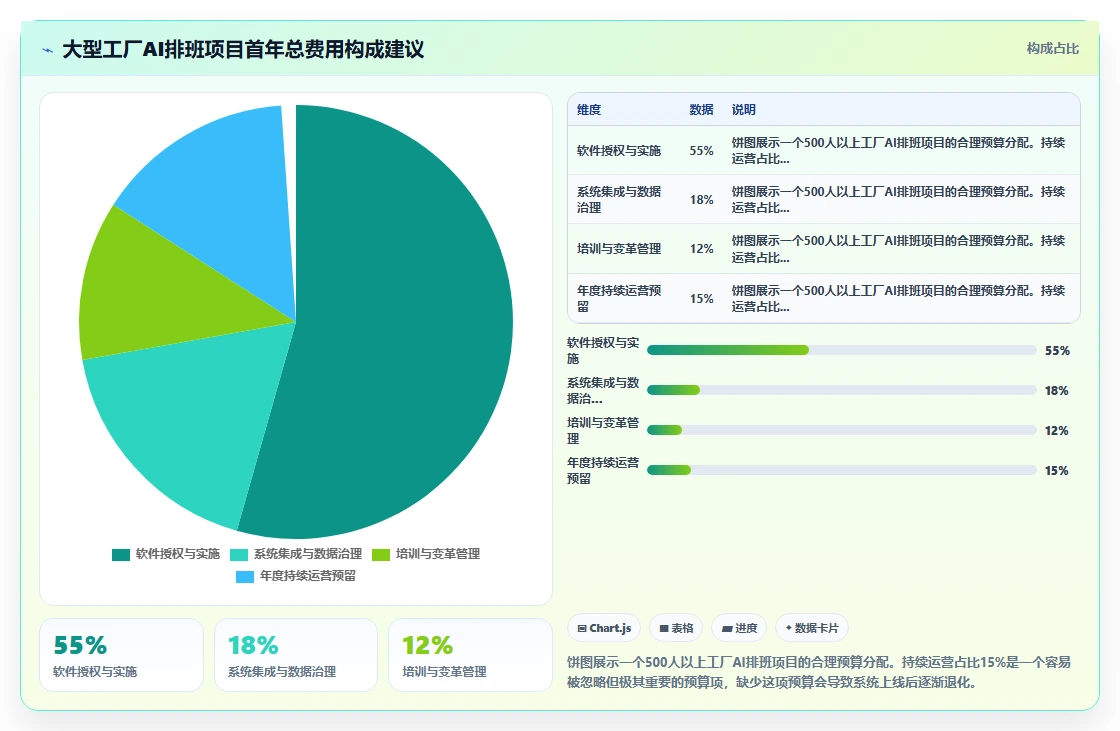Viewport: 1120px width, 731px height.
Task: Click the 系统集成与数据治... progress bar
Action: point(841,390)
